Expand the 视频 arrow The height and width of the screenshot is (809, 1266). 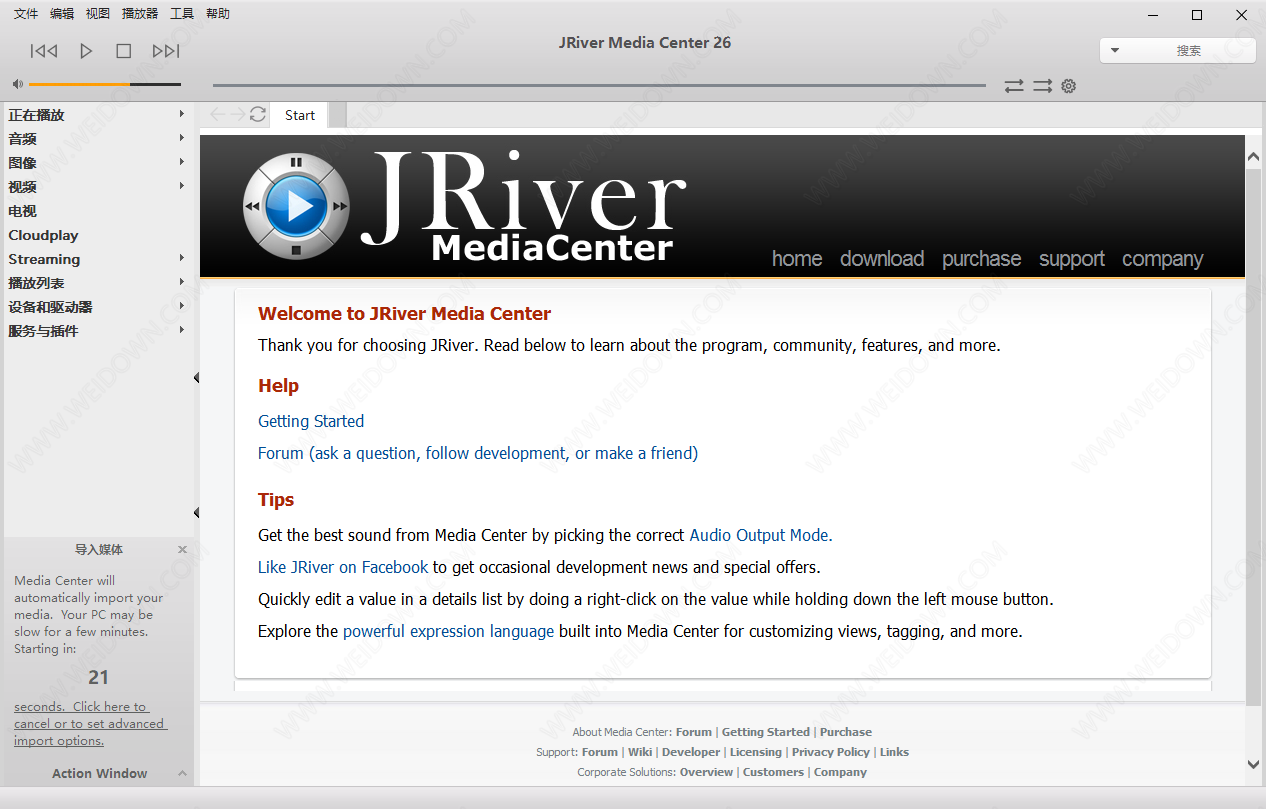pos(181,186)
